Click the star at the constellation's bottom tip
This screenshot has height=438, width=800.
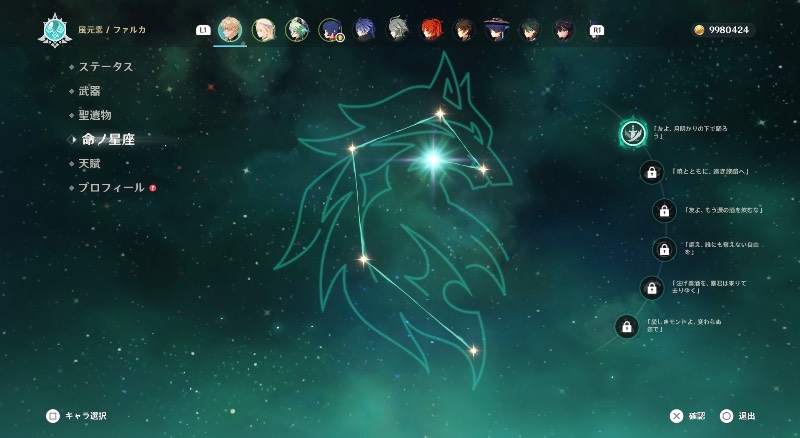473,350
